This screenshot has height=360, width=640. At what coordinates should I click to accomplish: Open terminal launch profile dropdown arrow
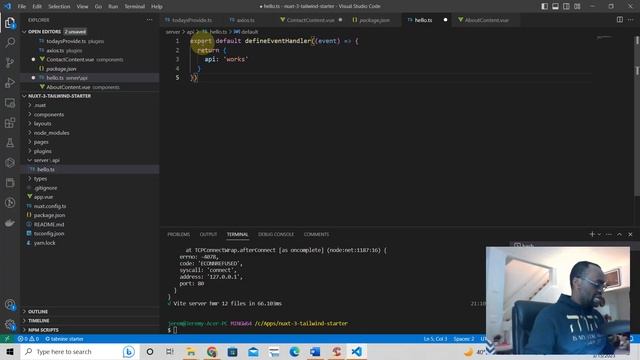(599, 234)
